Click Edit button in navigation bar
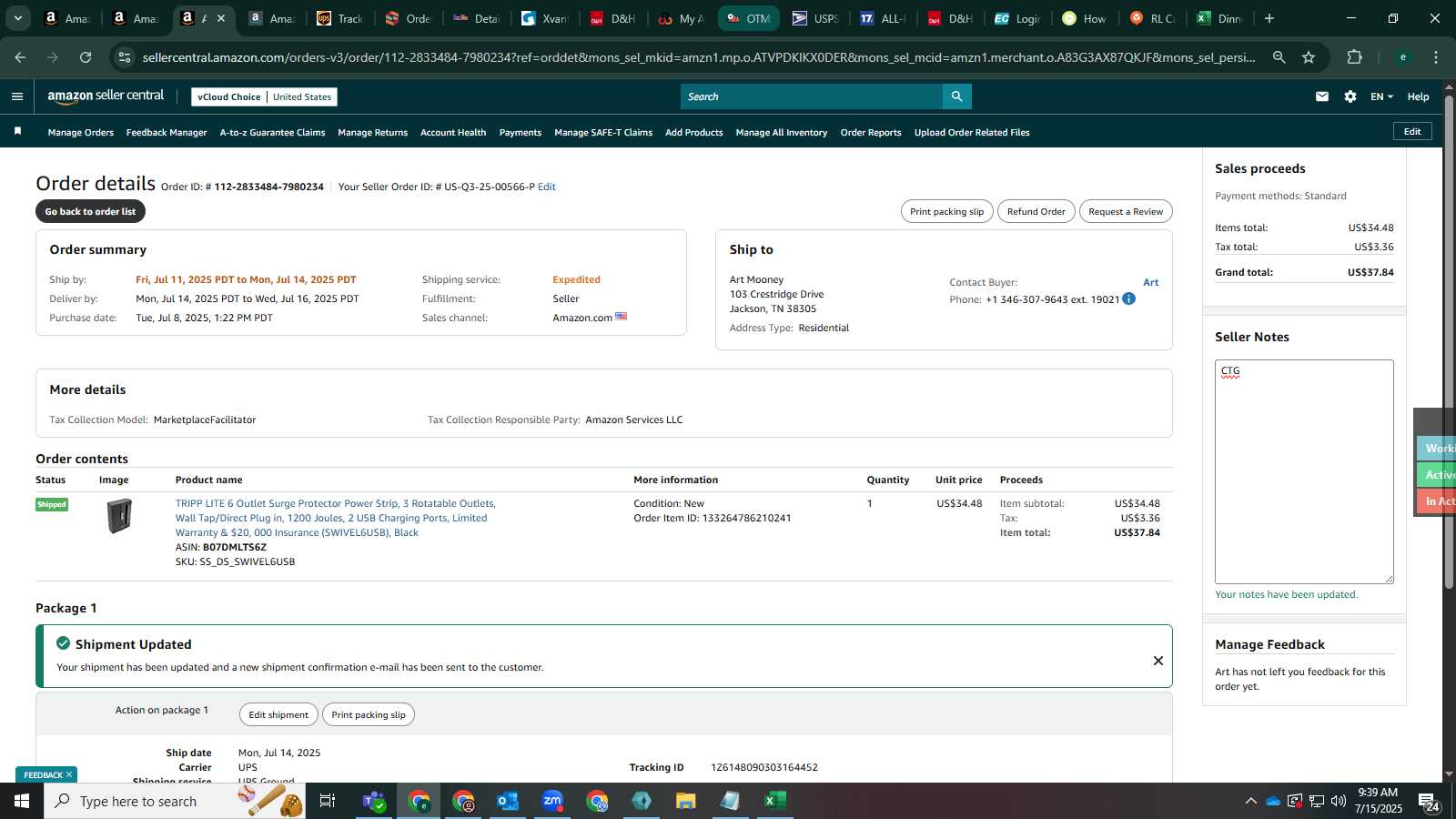The image size is (1456, 819). [1412, 131]
